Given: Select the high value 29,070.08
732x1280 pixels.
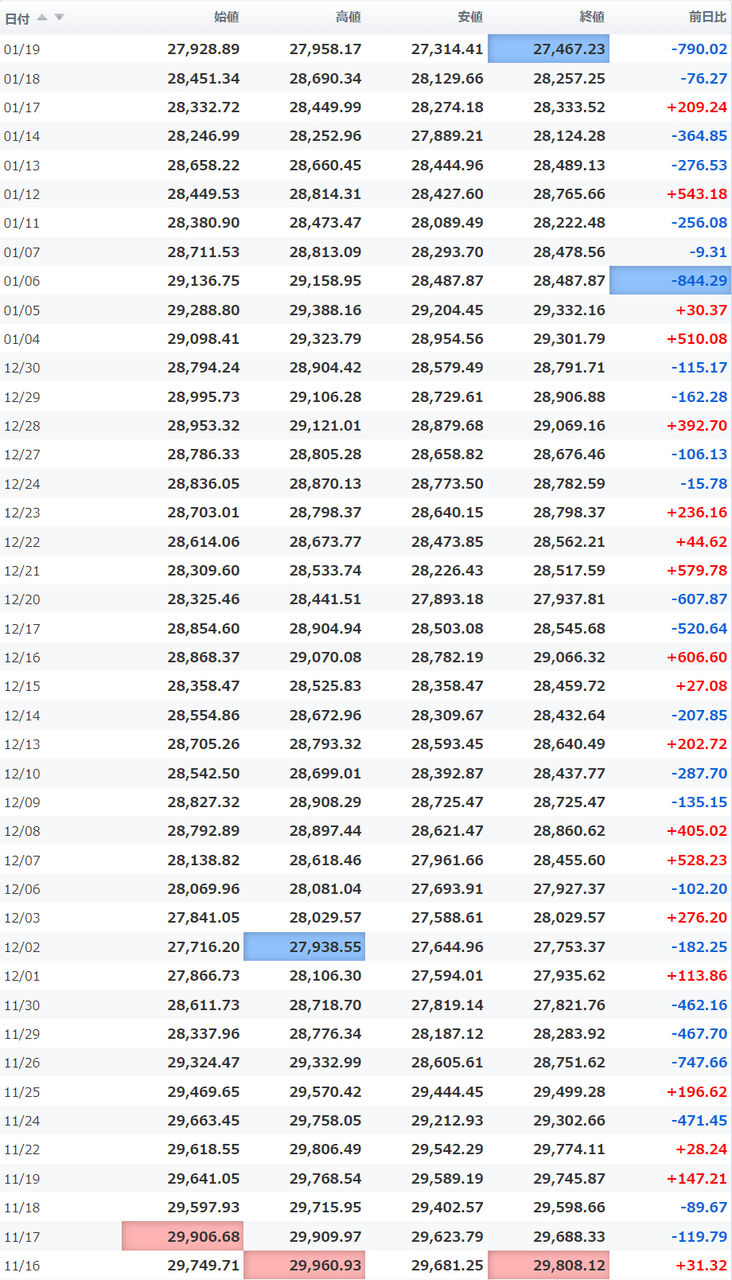Looking at the screenshot, I should [x=326, y=658].
